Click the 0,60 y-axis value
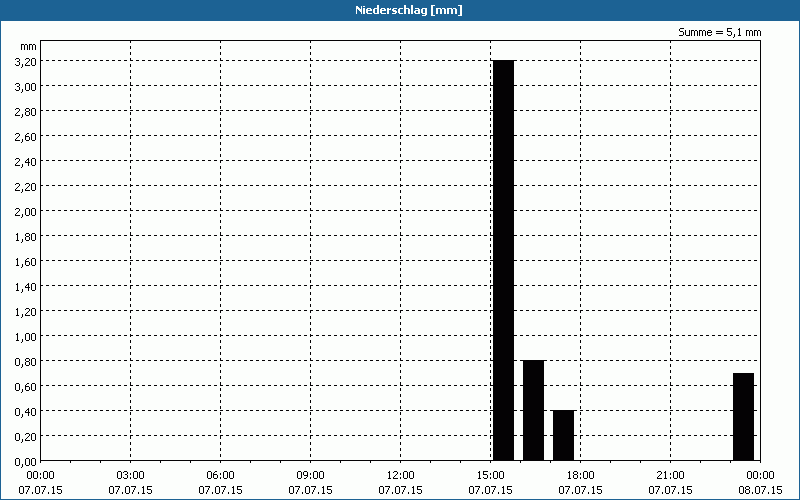Image resolution: width=800 pixels, height=500 pixels. [26, 386]
